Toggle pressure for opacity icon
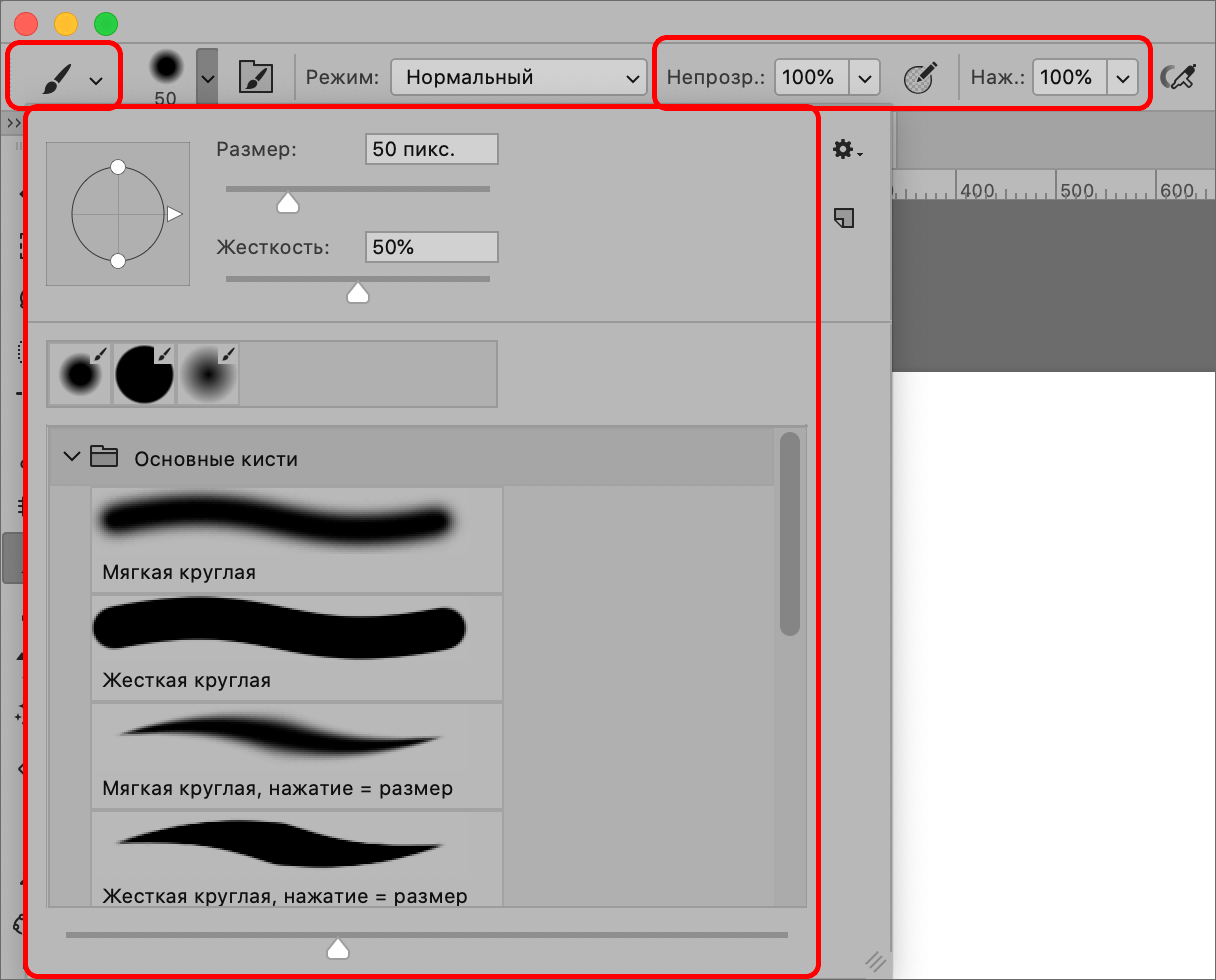 point(920,77)
